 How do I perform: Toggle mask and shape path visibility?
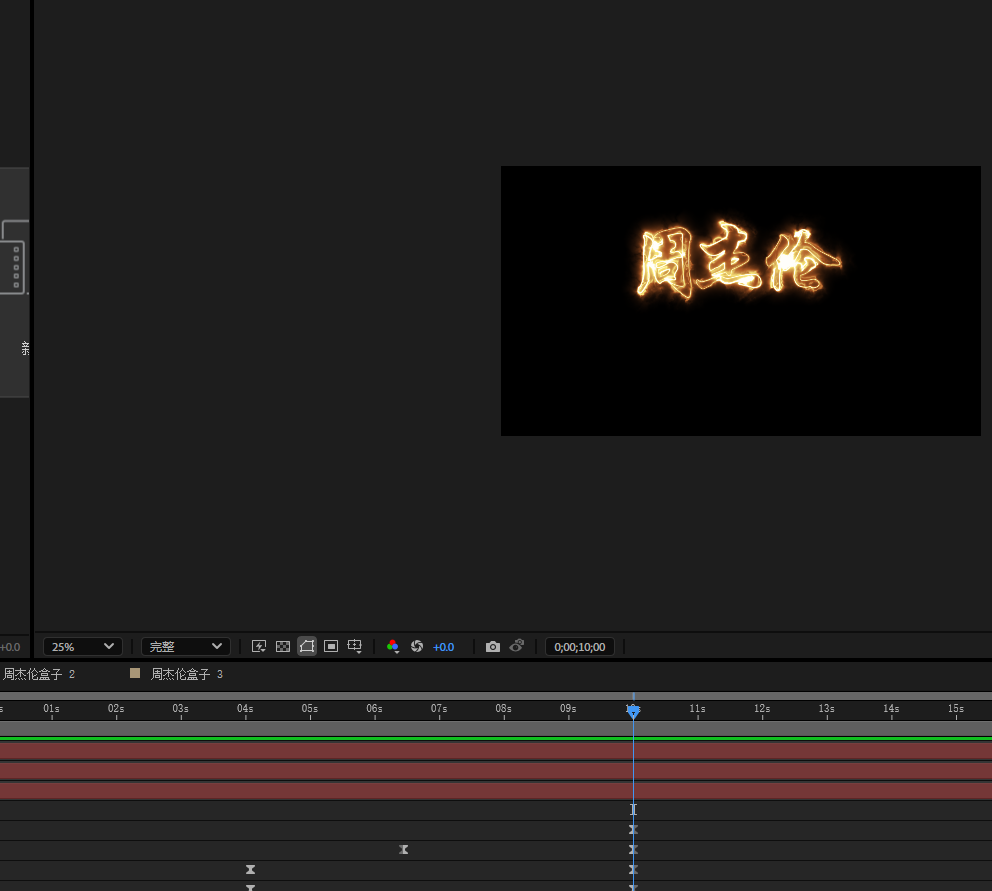(x=307, y=647)
